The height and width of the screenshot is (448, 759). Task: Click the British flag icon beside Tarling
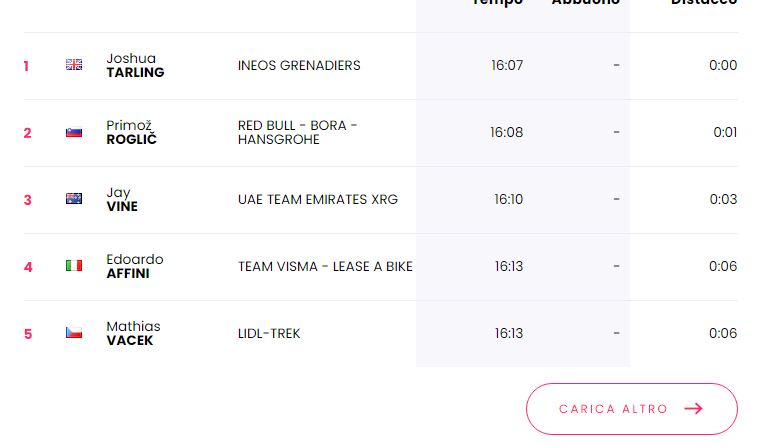coord(74,66)
